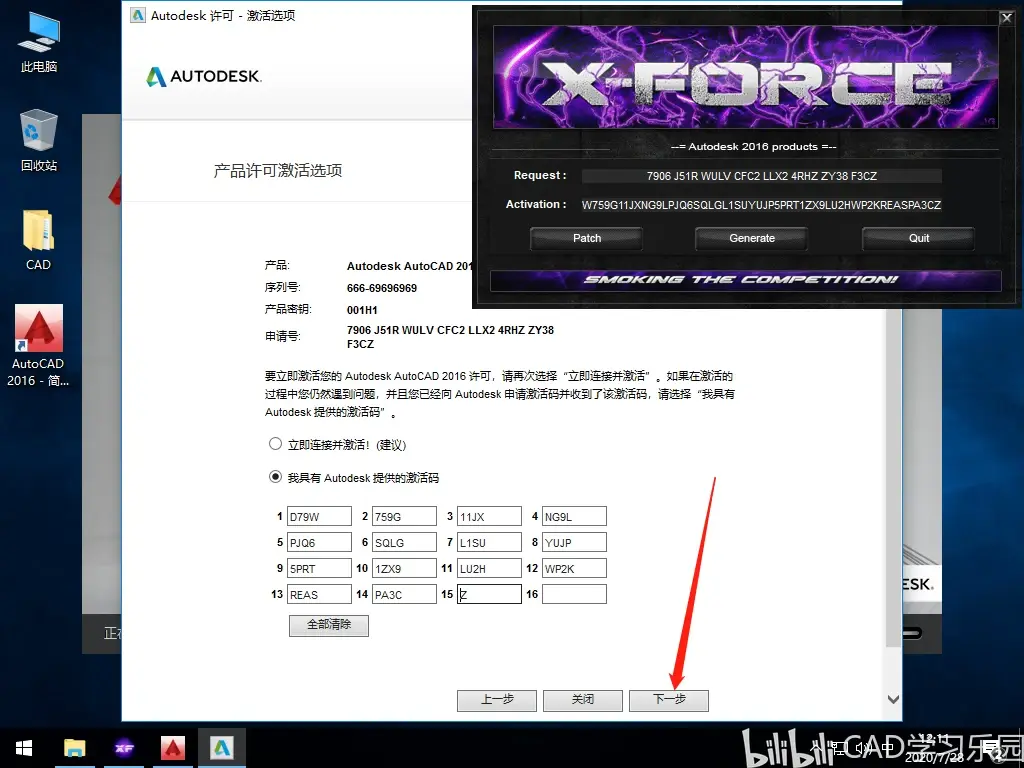Screen dimensions: 1024x768
Task: Click activation field 9 containing 5PRT
Action: pos(319,568)
